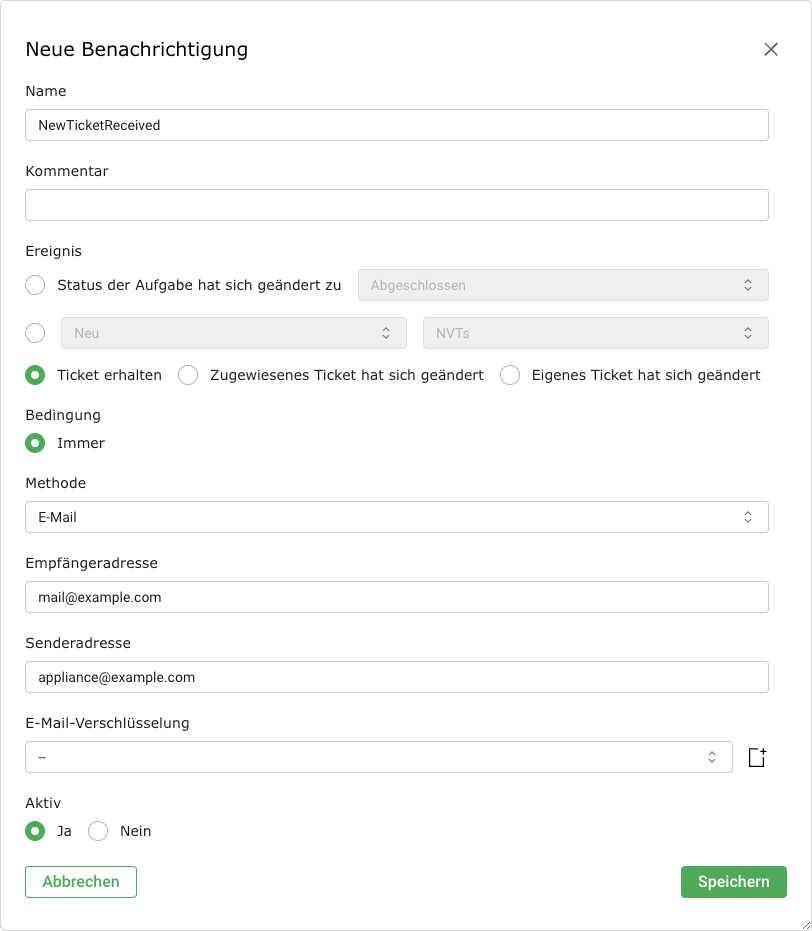Create a new E-Mail-Verschlüsselung credential
This screenshot has height=931, width=812.
click(757, 758)
